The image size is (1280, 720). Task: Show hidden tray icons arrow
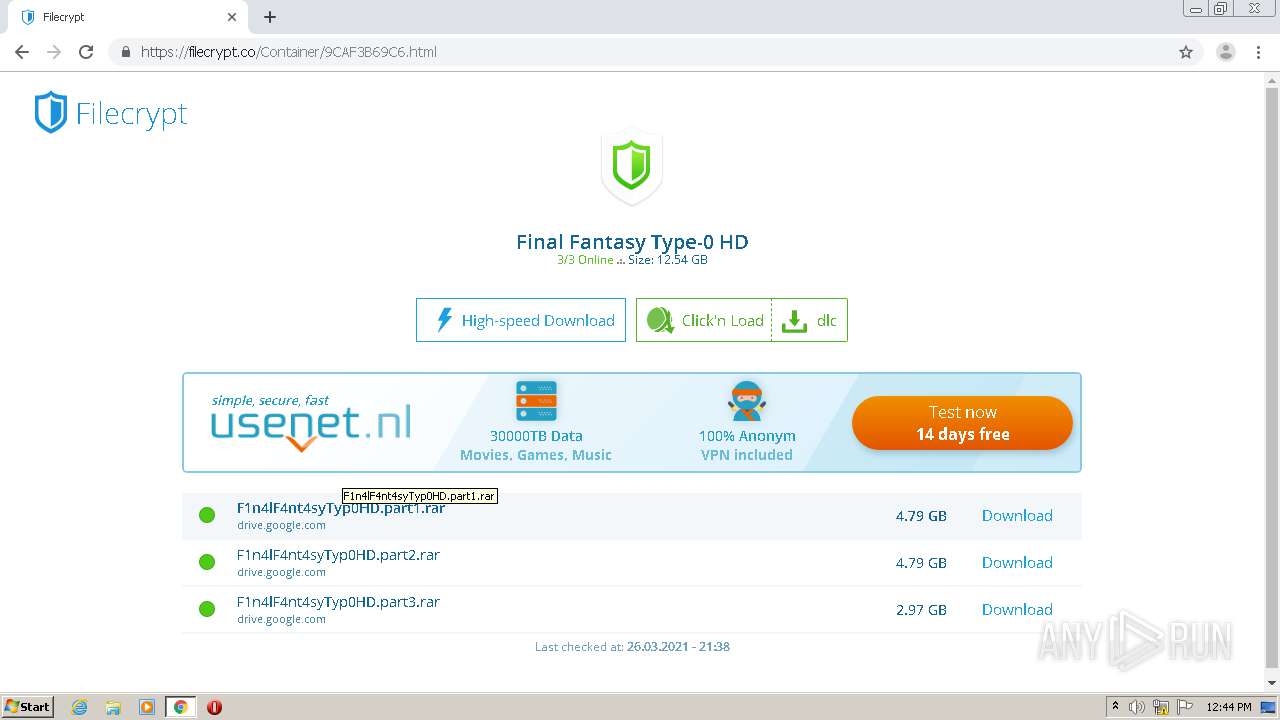pyautogui.click(x=1115, y=707)
